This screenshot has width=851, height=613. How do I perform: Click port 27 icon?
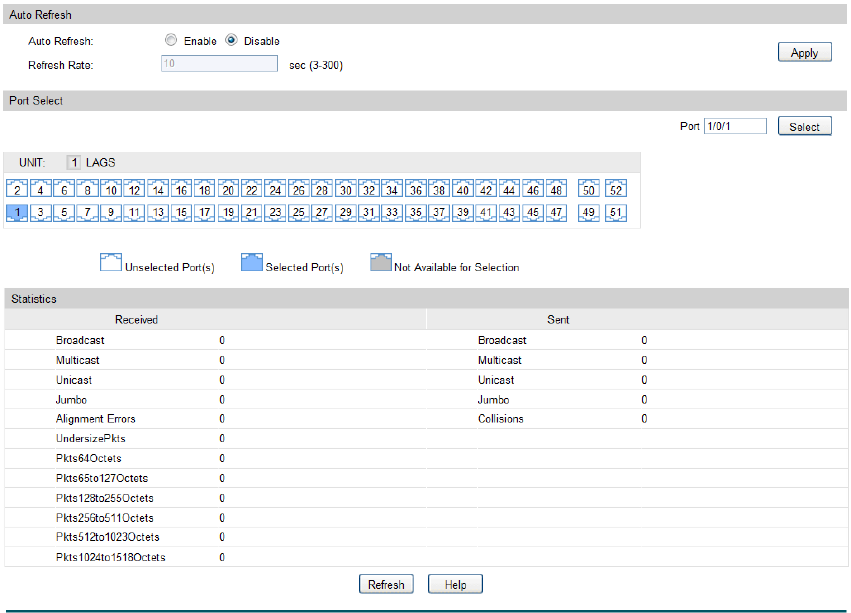[322, 212]
